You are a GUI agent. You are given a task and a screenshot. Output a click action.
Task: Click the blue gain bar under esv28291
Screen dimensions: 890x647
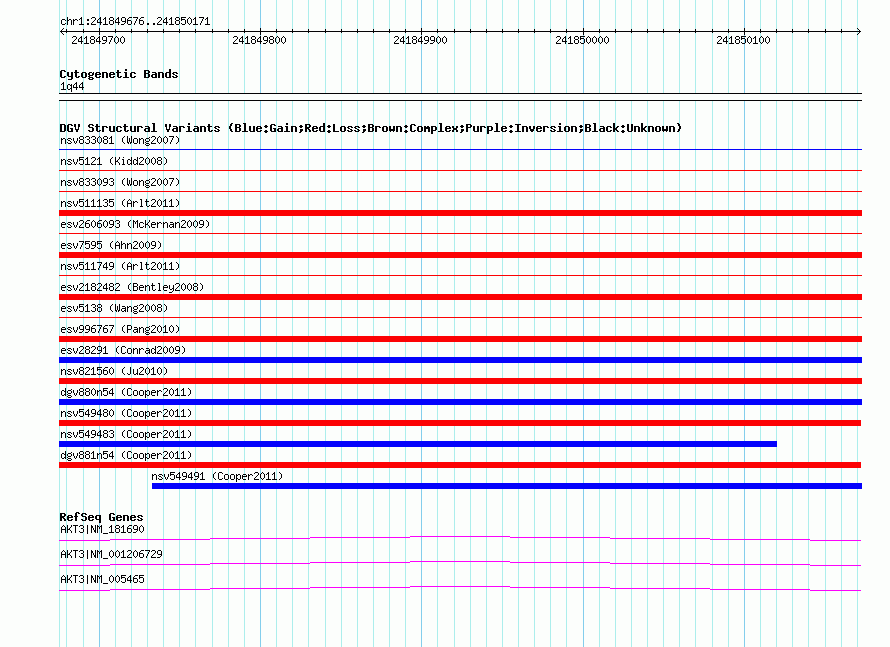coord(460,360)
